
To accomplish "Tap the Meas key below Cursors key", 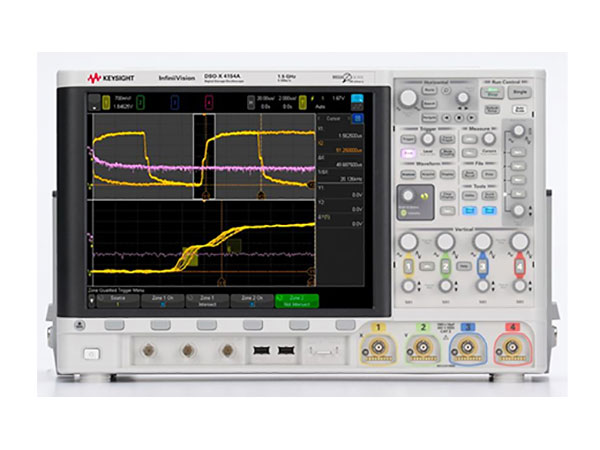I will [469, 153].
